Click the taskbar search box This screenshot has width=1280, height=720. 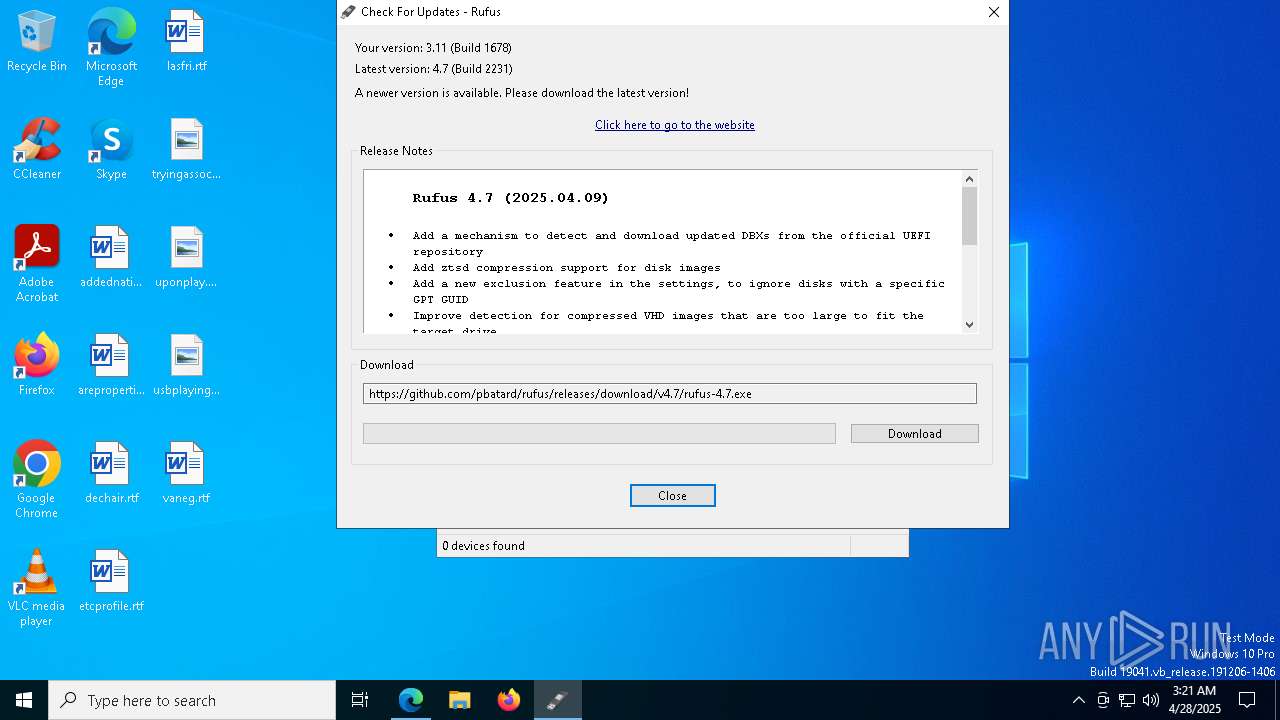pyautogui.click(x=192, y=700)
